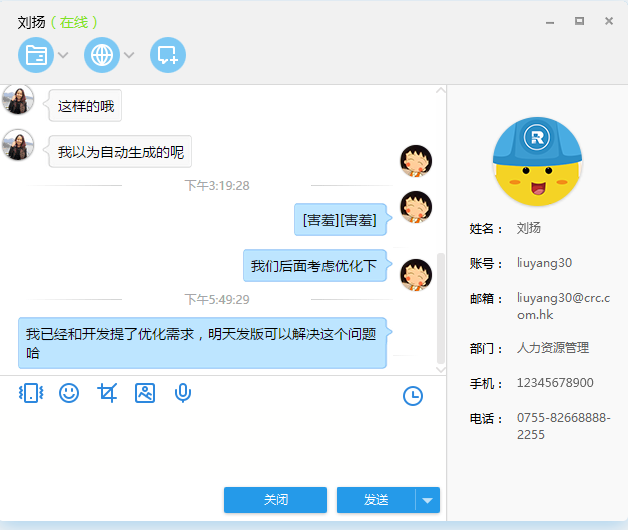The height and width of the screenshot is (530, 628).
Task: Click the 发送 send button
Action: pyautogui.click(x=375, y=500)
